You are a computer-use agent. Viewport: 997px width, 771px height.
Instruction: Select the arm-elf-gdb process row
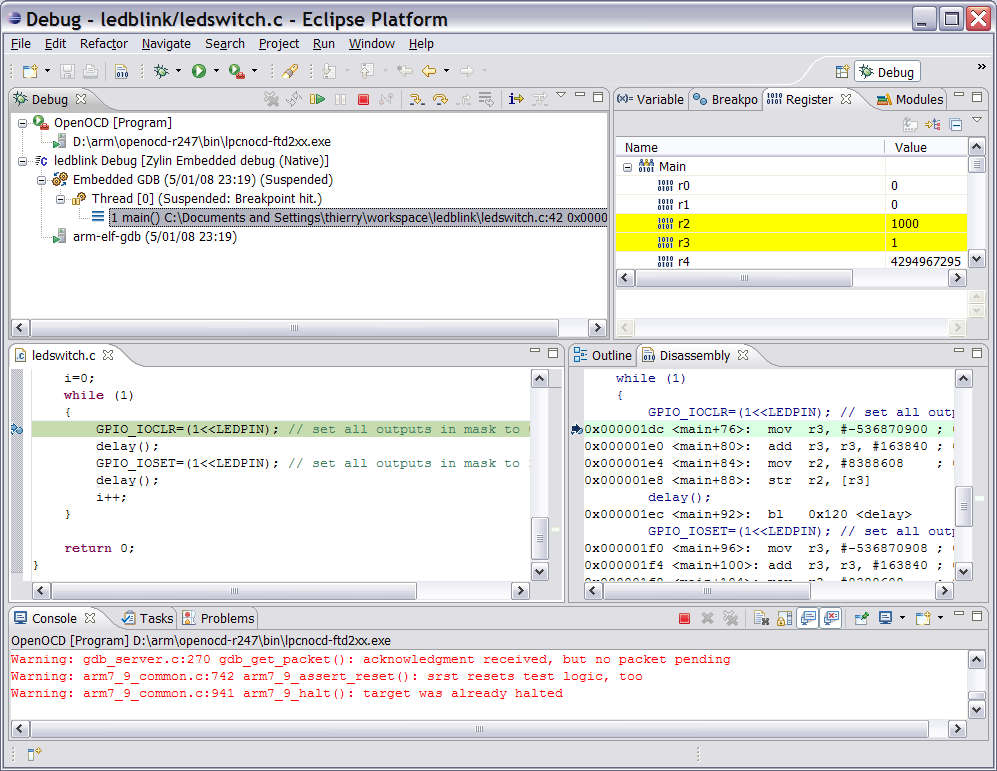155,236
